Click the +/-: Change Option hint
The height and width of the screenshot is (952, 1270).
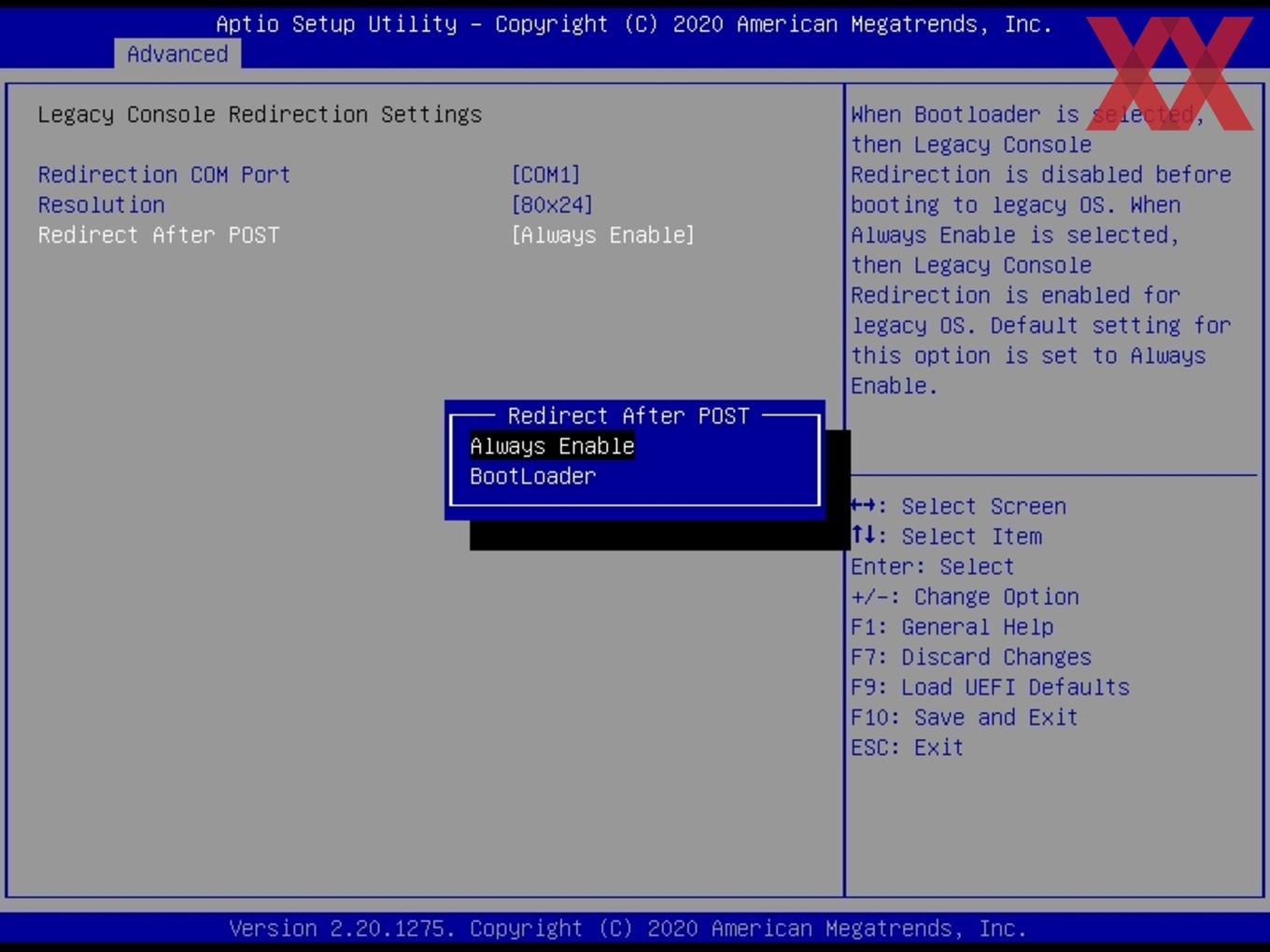[x=965, y=596]
